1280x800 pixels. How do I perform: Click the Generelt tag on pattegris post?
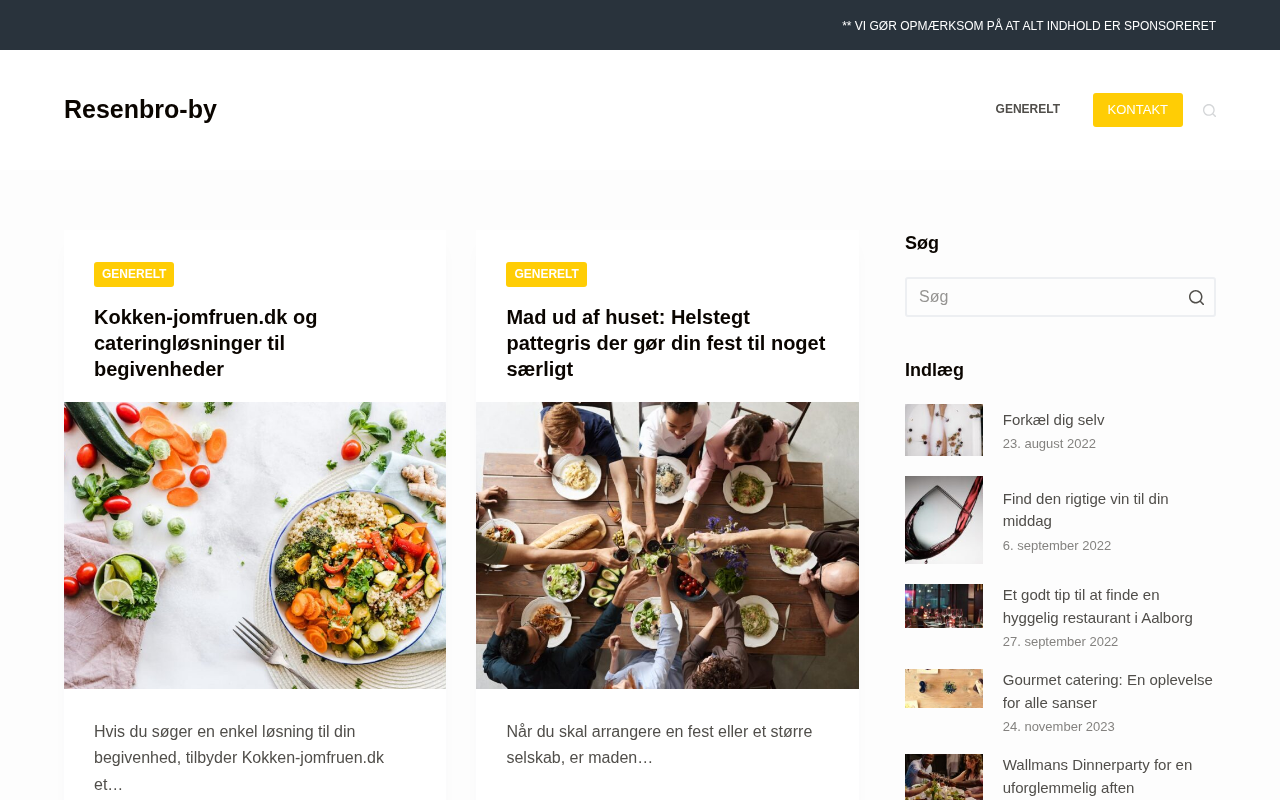coord(546,274)
